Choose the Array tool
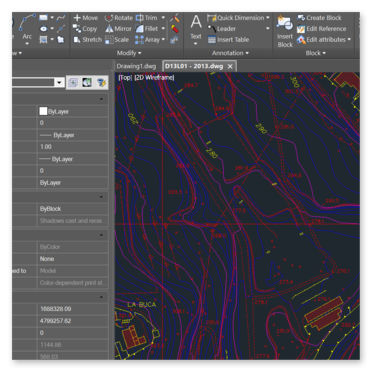The height and width of the screenshot is (370, 370). tap(147, 40)
